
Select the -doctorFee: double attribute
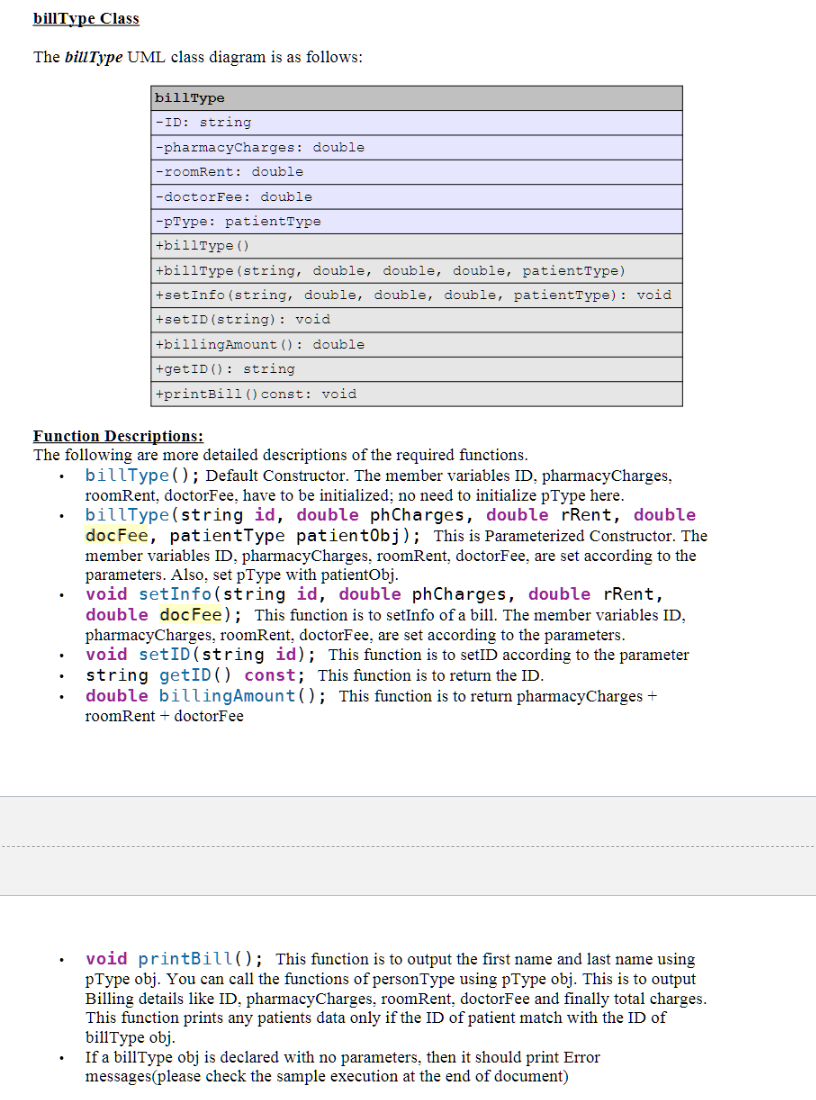click(417, 196)
